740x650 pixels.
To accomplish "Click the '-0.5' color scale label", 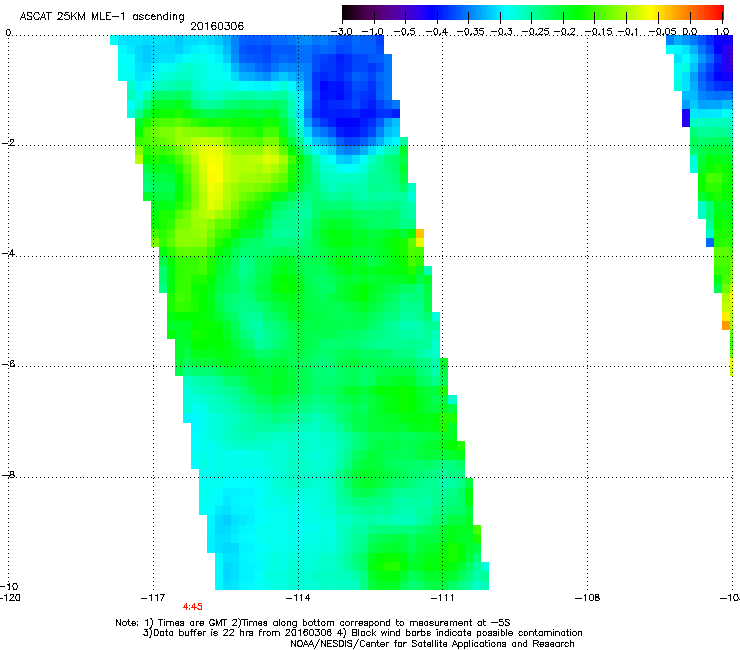I will [x=405, y=32].
